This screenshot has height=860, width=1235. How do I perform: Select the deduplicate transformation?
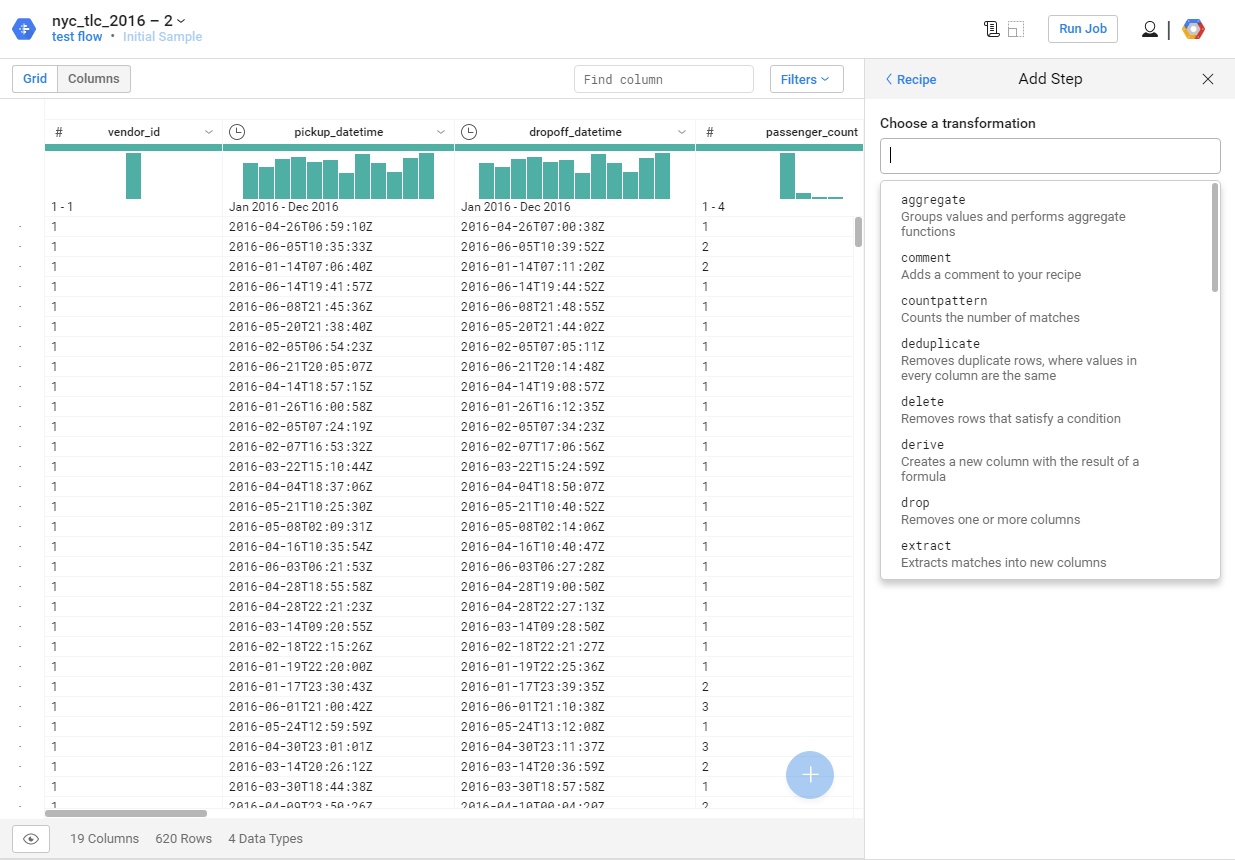1046,359
